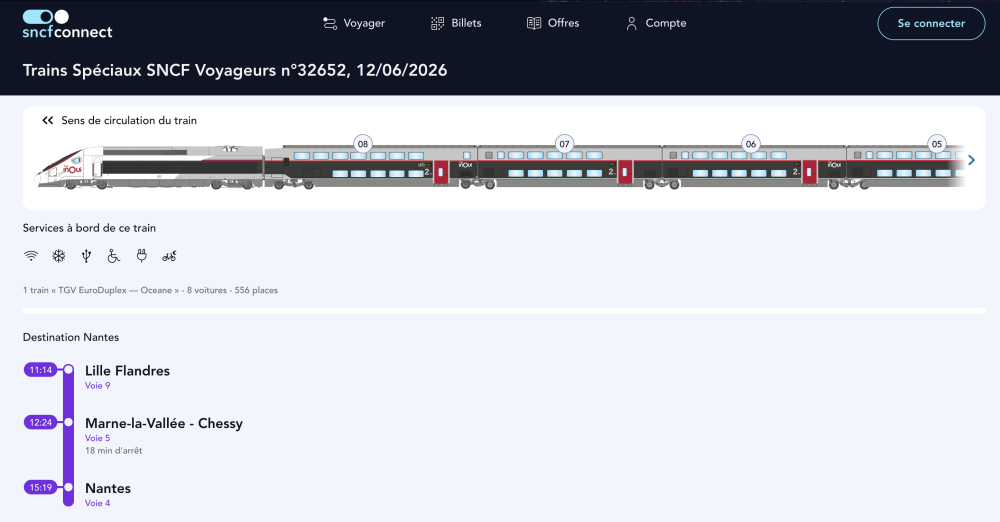1000x522 pixels.
Task: Click the wheelchair accessibility icon
Action: (x=114, y=256)
